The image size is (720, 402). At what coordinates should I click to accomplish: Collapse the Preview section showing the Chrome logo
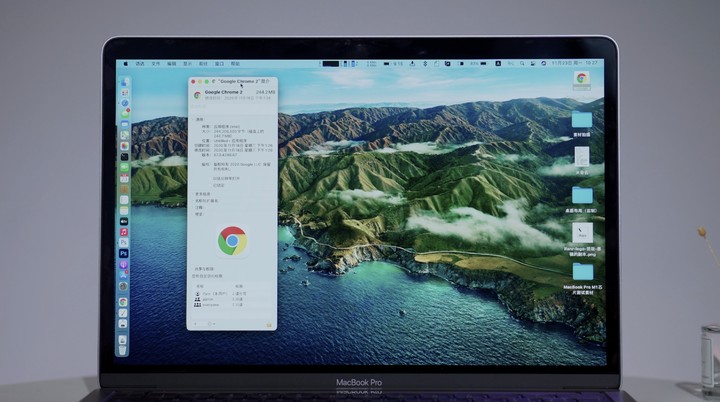point(194,214)
